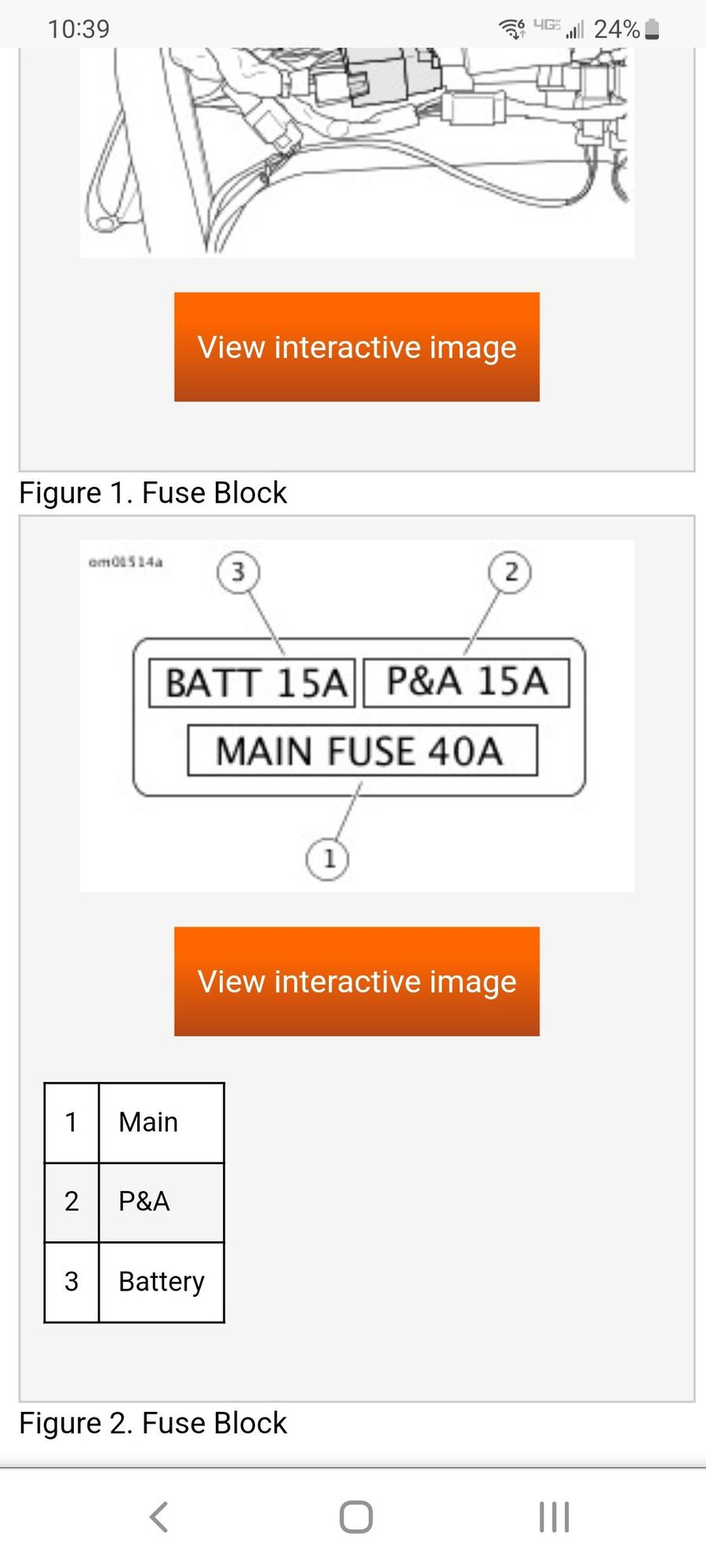Open the recent apps overview button
The image size is (706, 1568).
(x=554, y=1517)
